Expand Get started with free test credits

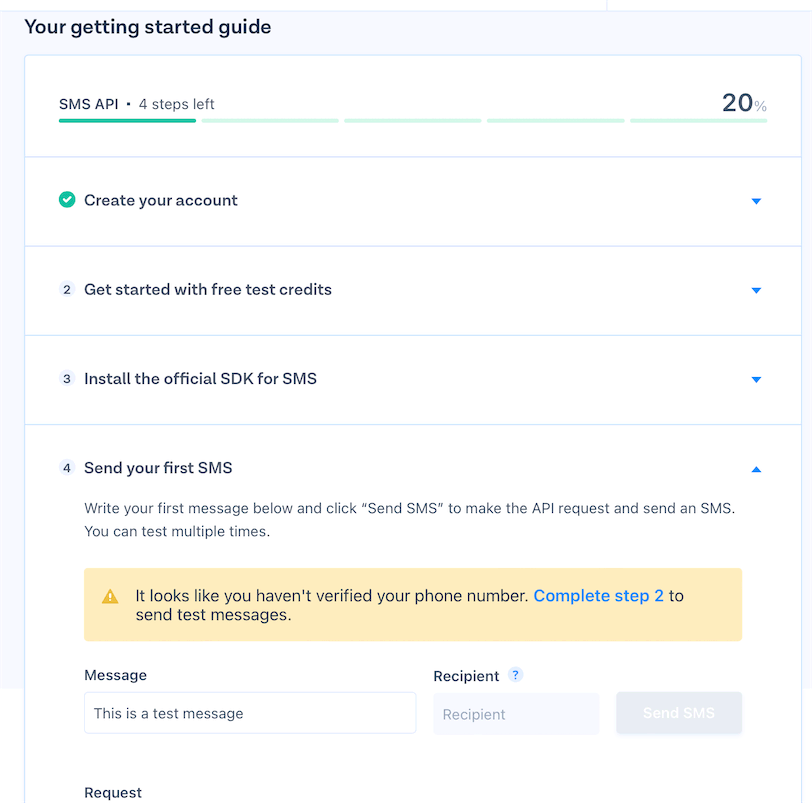(x=757, y=290)
